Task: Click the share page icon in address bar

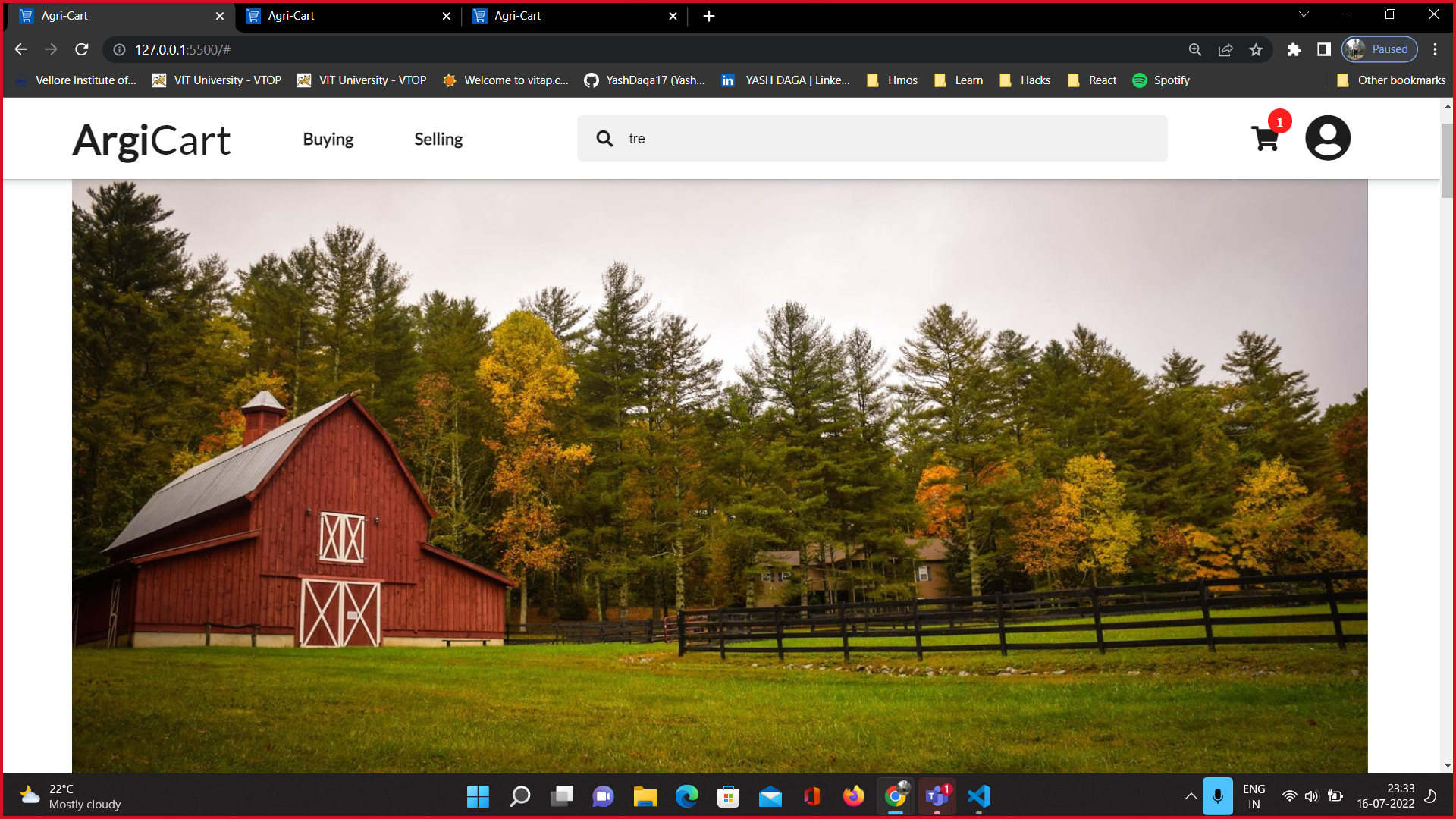Action: pyautogui.click(x=1225, y=49)
